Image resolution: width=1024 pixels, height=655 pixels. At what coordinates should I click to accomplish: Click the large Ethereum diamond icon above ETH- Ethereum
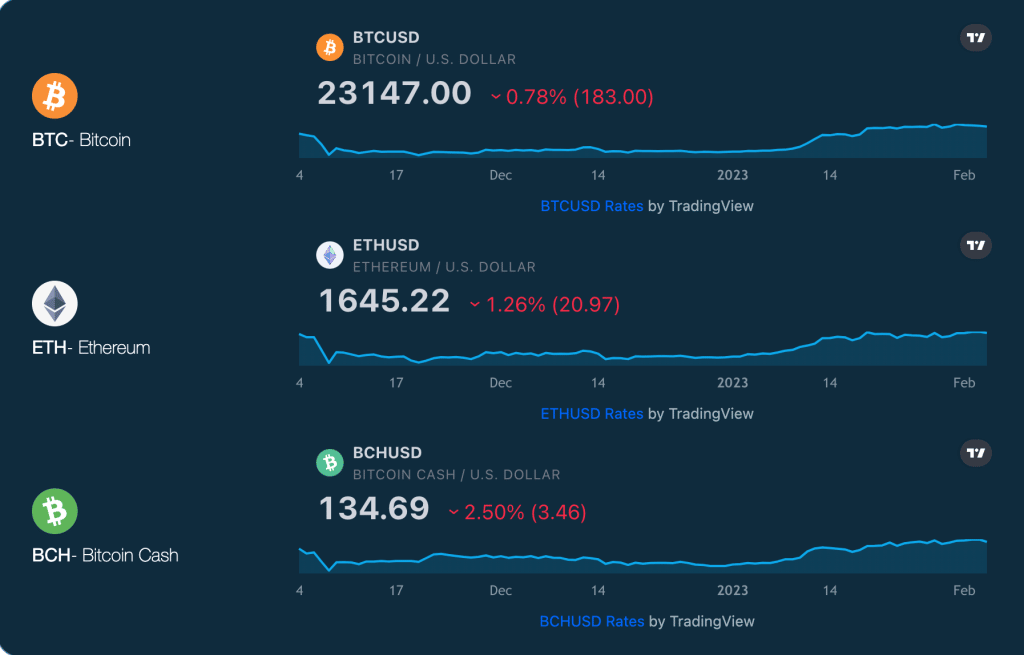pyautogui.click(x=55, y=304)
